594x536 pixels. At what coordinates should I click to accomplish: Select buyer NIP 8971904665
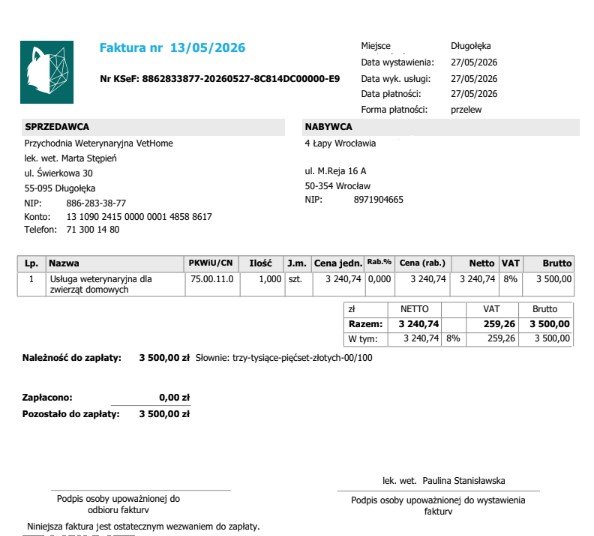coord(378,200)
